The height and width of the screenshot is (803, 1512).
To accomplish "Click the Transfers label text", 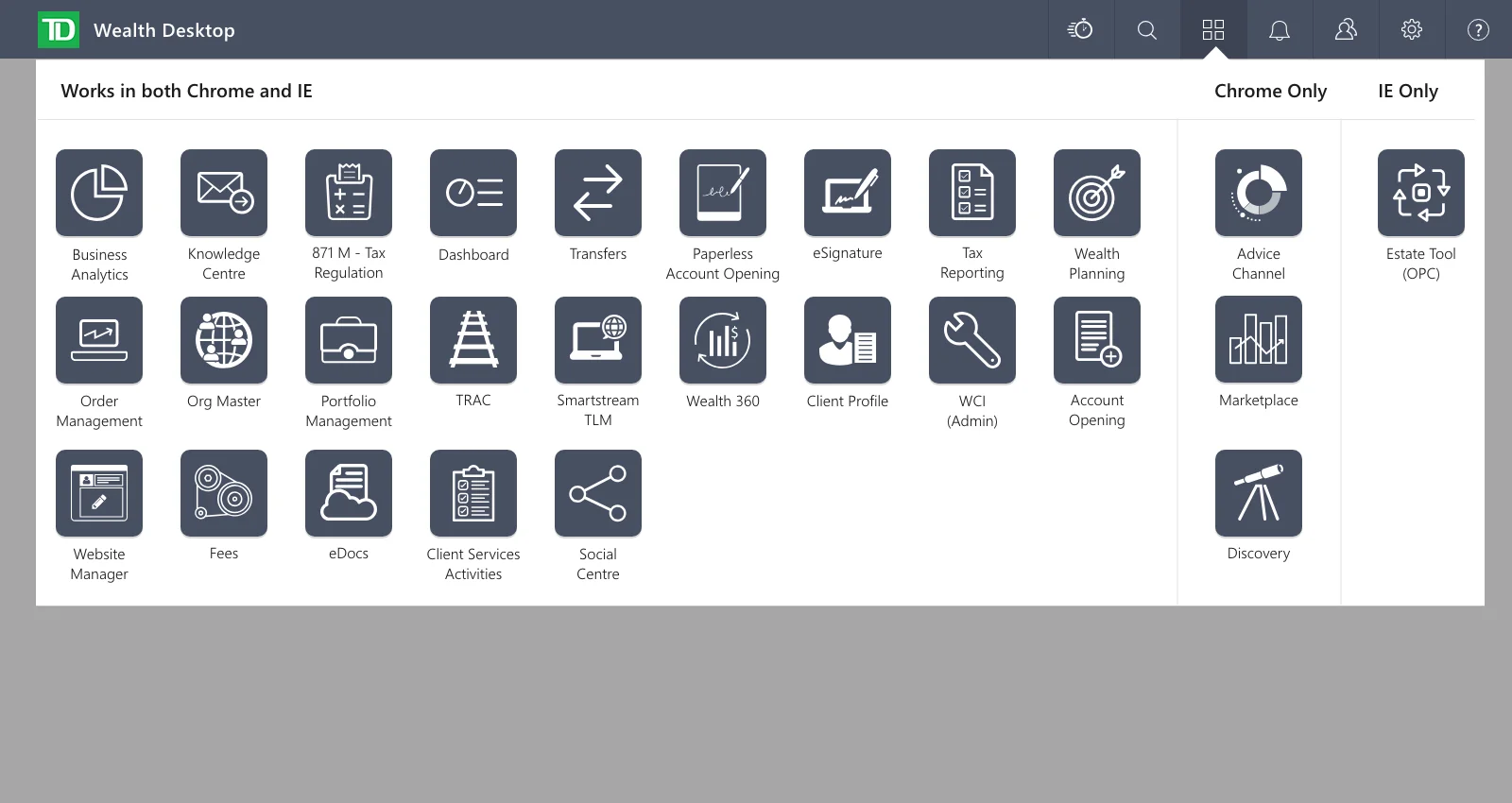I will click(x=598, y=254).
